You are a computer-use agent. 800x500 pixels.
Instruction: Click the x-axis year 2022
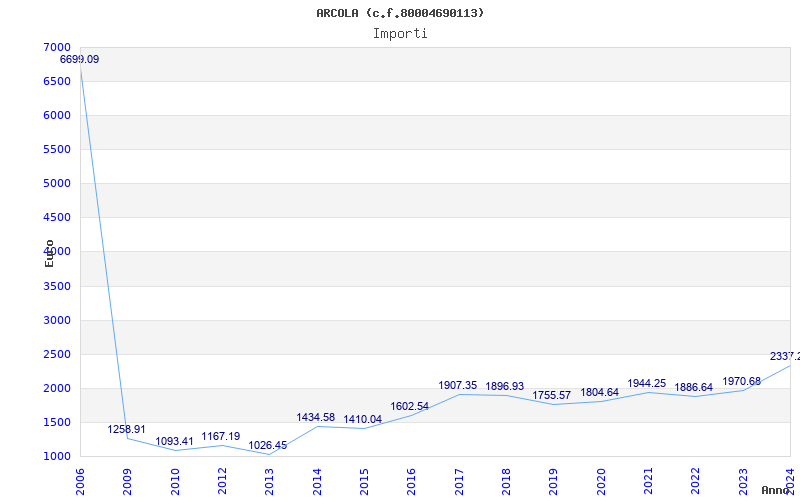(695, 482)
